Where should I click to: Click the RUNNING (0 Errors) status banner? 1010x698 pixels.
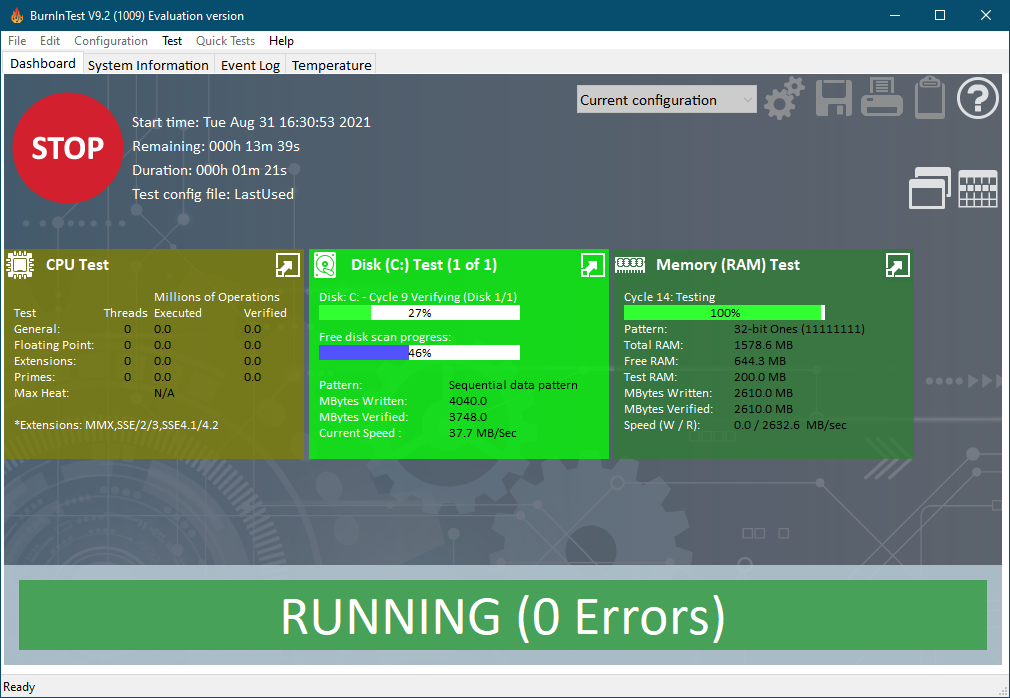click(503, 616)
